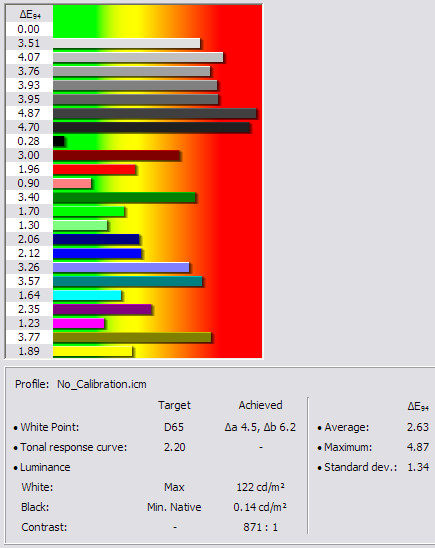Select the dark green 3.40 bar
The width and height of the screenshot is (435, 548).
coord(124,197)
